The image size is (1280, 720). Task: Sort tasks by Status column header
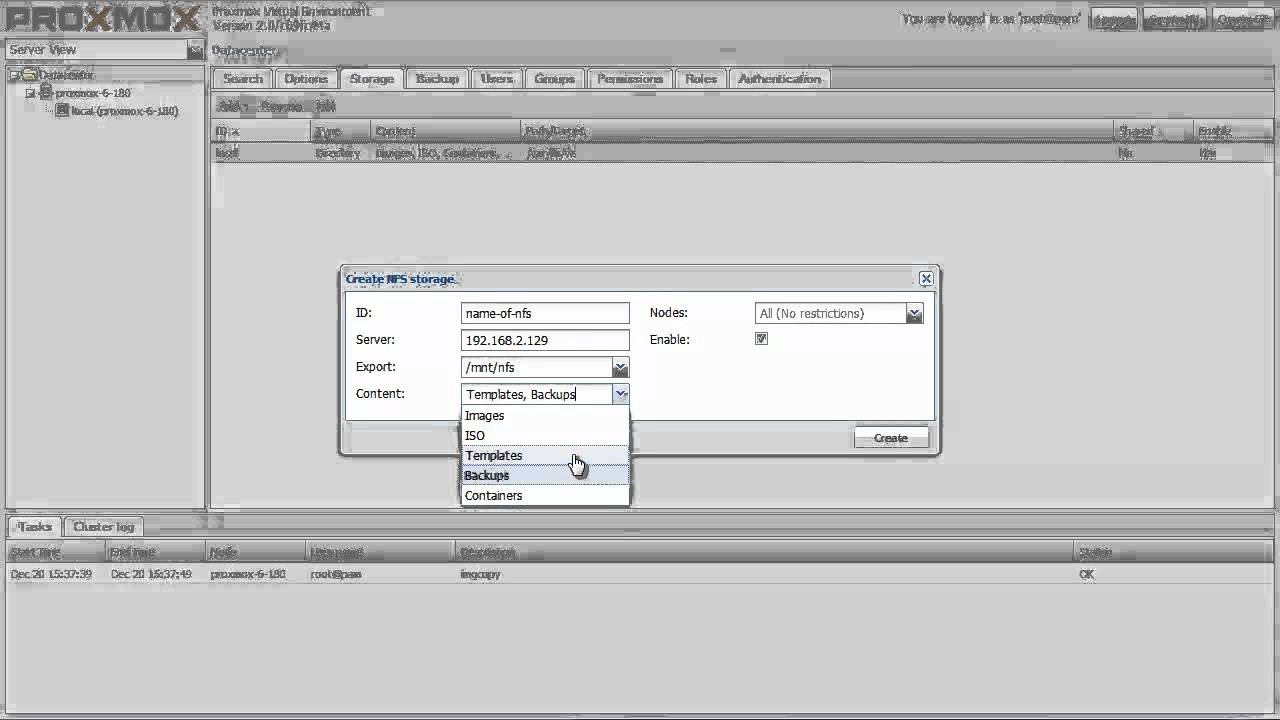click(1174, 552)
